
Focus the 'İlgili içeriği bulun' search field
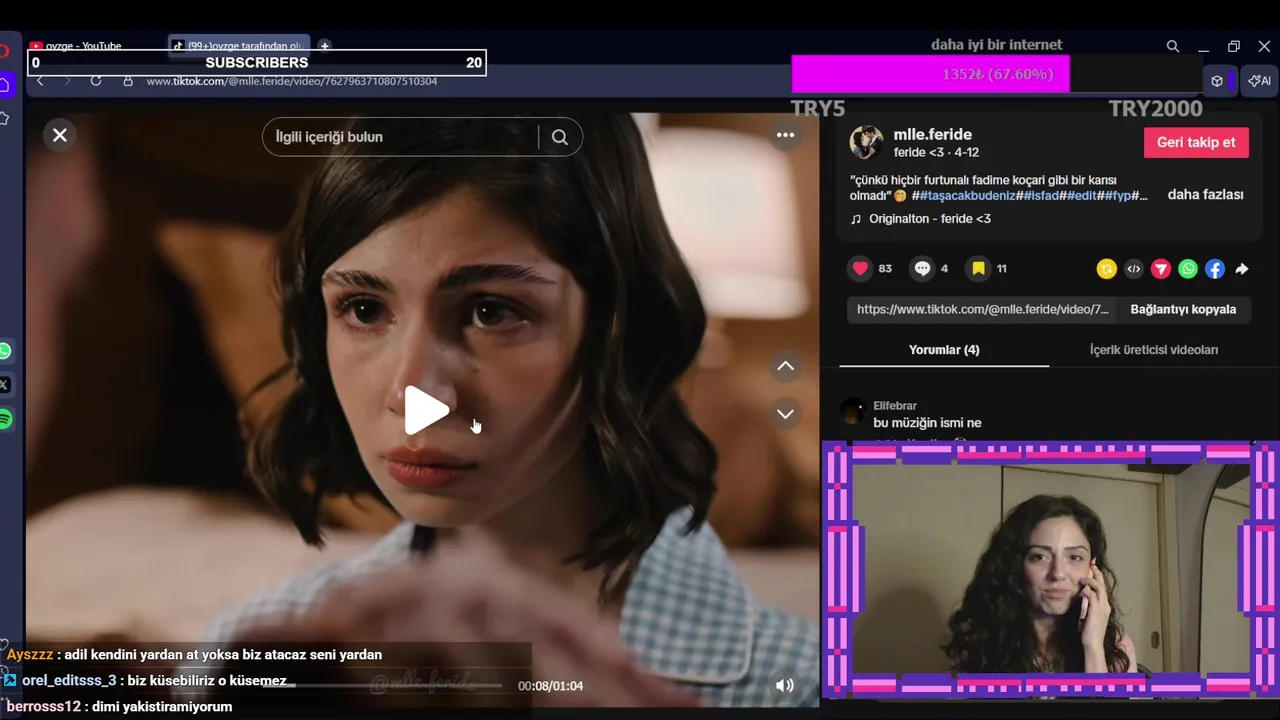click(x=402, y=137)
